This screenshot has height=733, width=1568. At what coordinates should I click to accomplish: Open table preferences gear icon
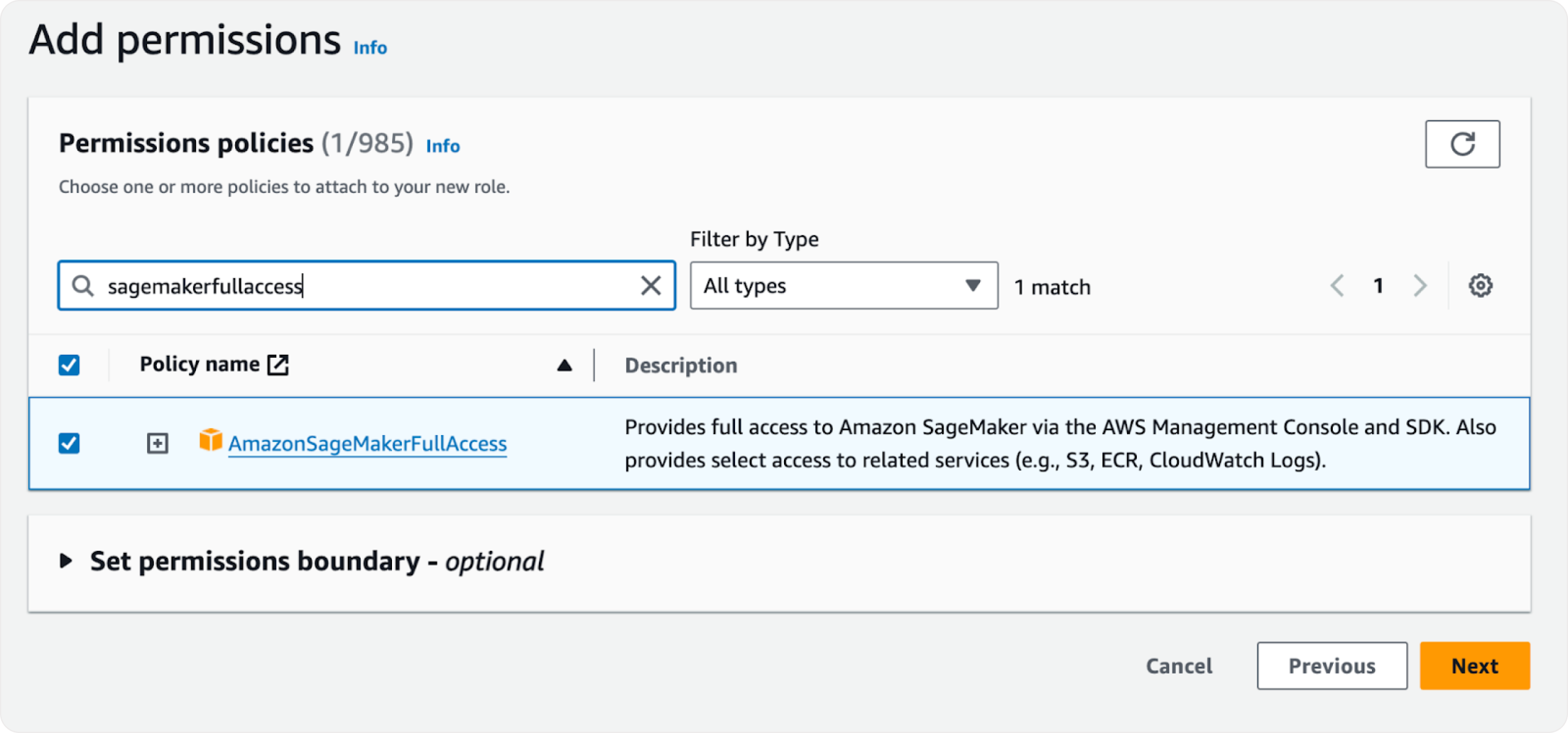tap(1480, 286)
